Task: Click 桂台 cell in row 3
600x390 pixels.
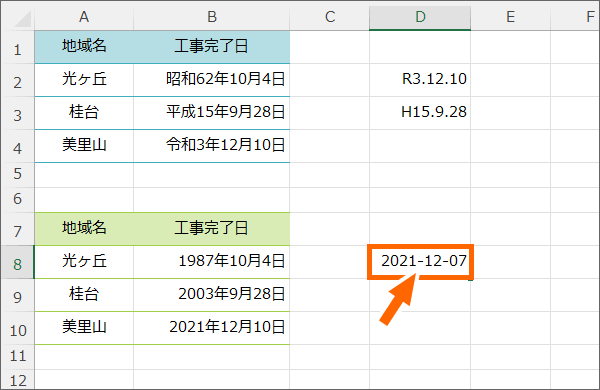Action: (x=84, y=113)
